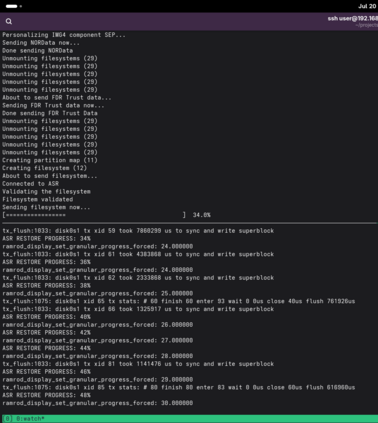
Task: Click ramrod granular progress 28.000000 line
Action: click(98, 356)
